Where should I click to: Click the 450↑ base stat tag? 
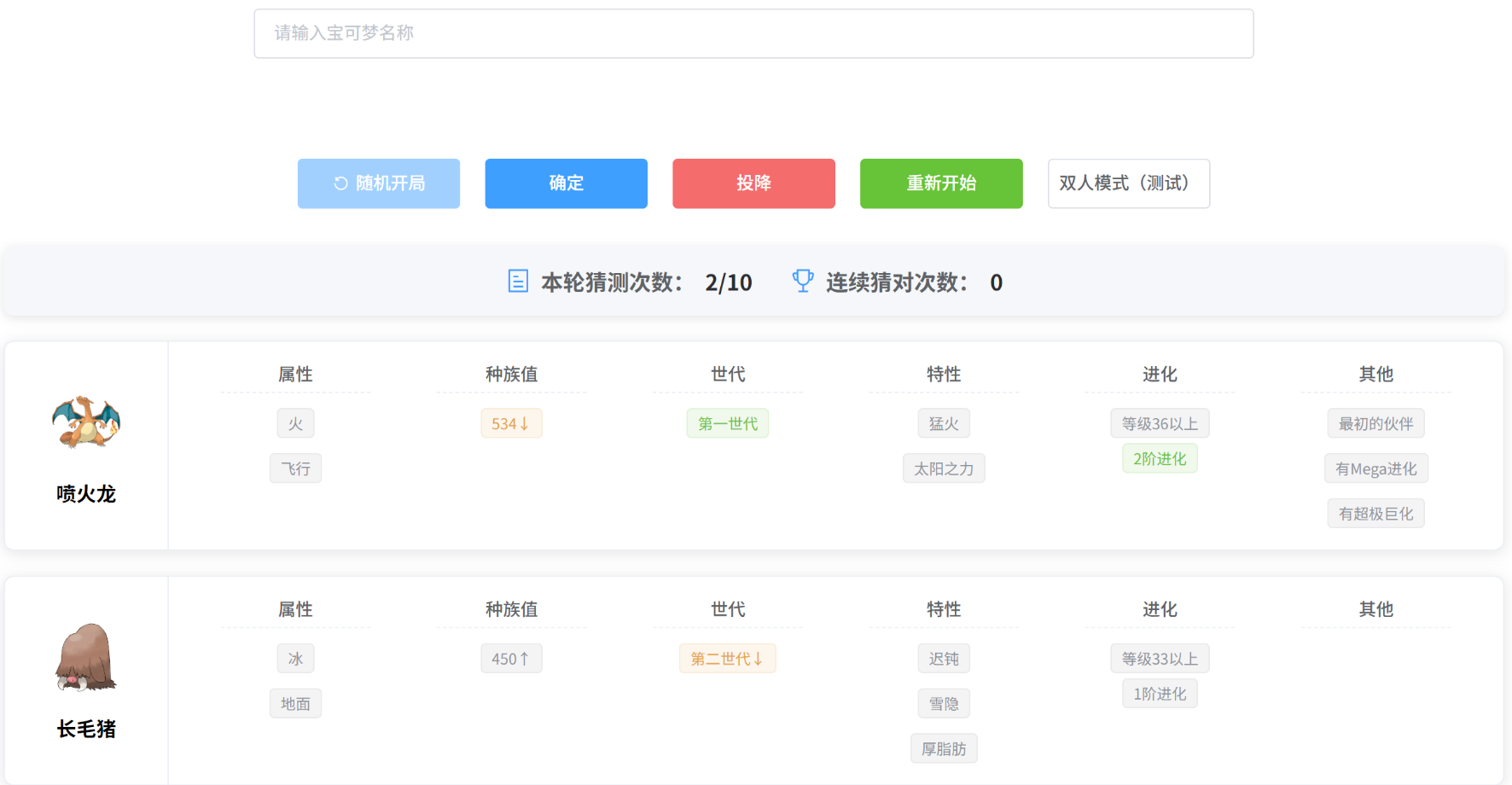511,659
